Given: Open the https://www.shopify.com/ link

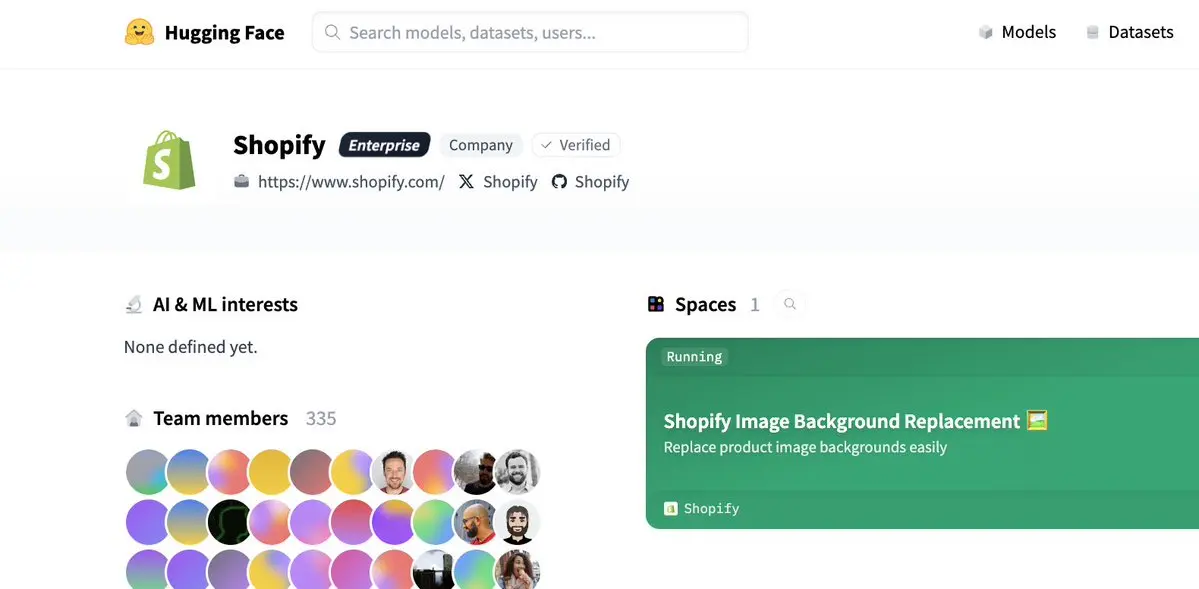Looking at the screenshot, I should (x=351, y=182).
